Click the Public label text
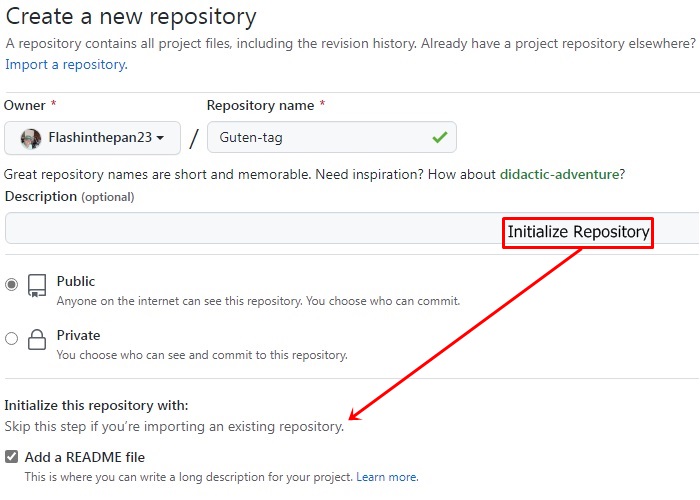This screenshot has height=500, width=700. pyautogui.click(x=76, y=281)
